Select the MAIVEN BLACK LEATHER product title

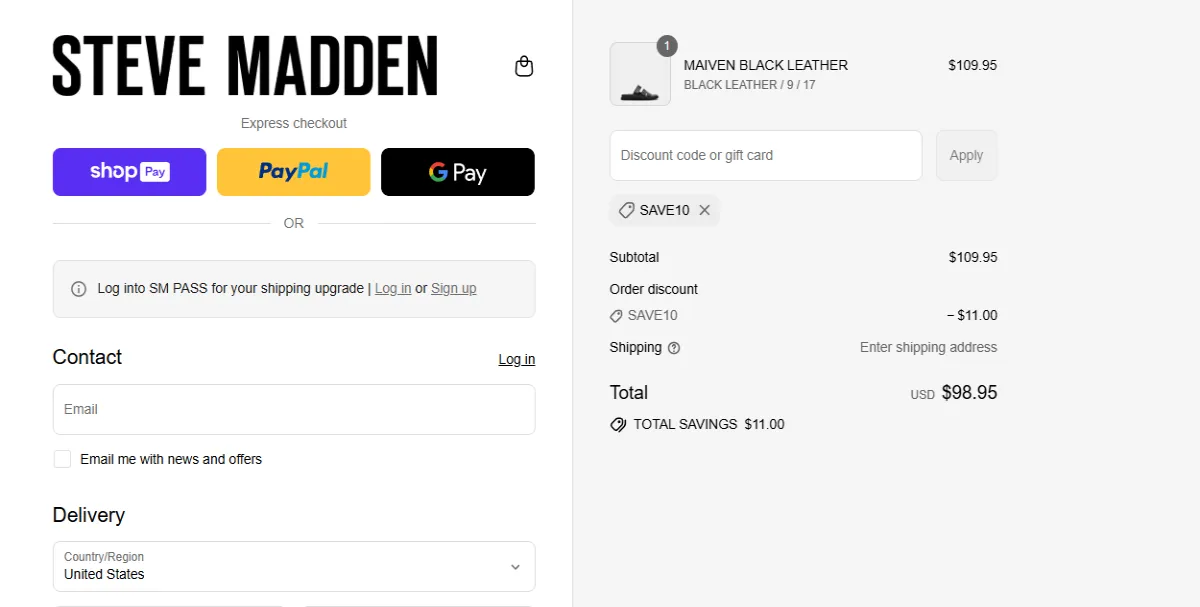(x=765, y=65)
